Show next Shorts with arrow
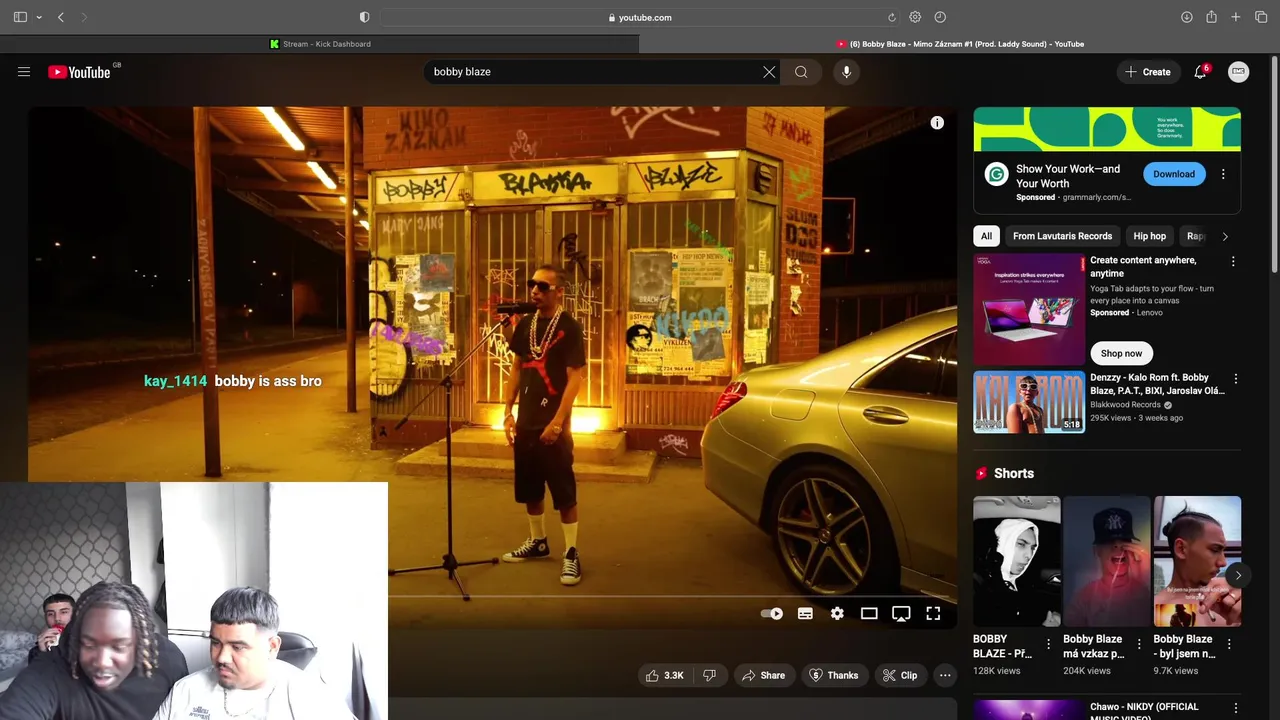 click(x=1238, y=575)
